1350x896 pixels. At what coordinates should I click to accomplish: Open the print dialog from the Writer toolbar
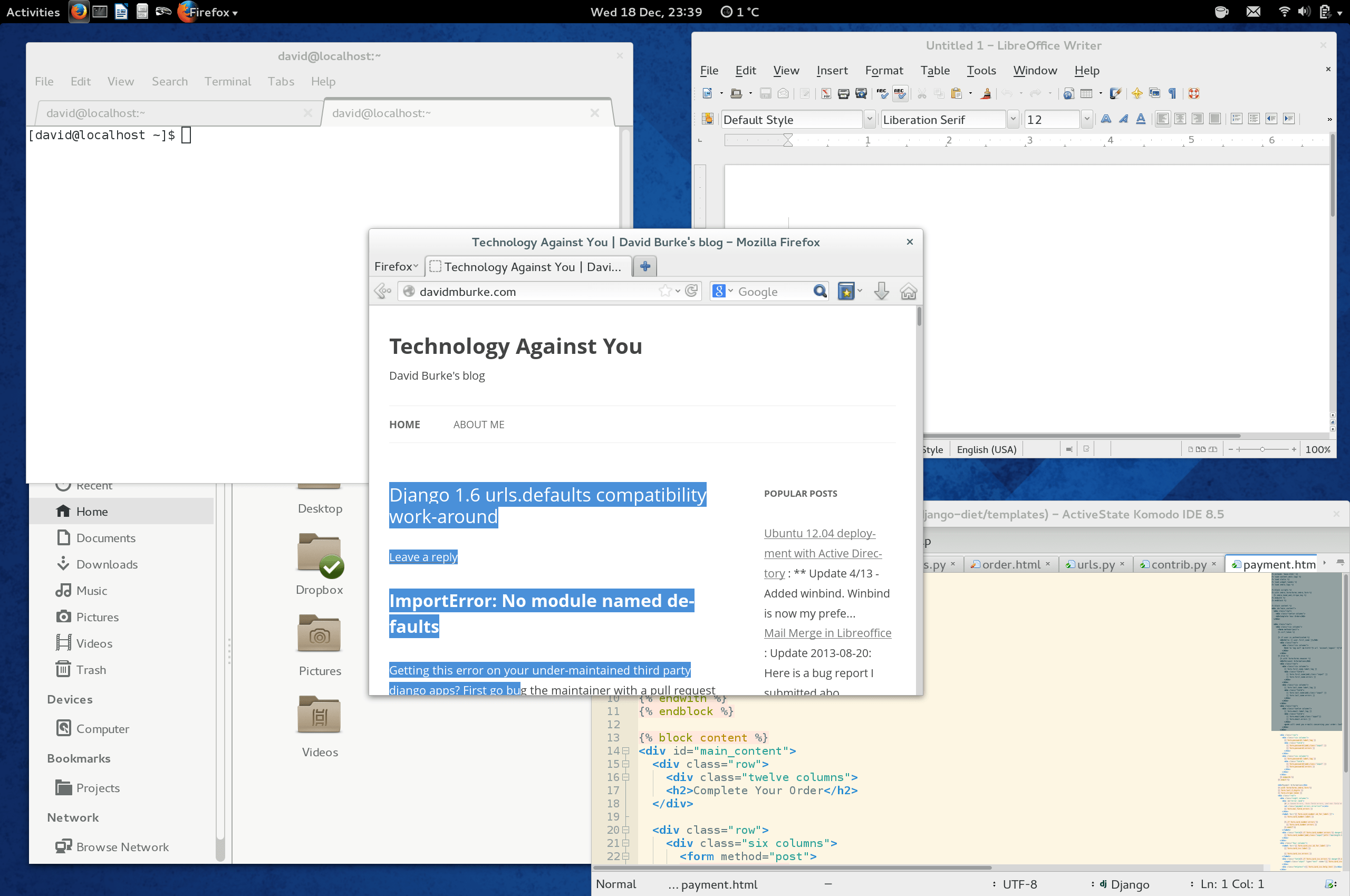tap(843, 93)
